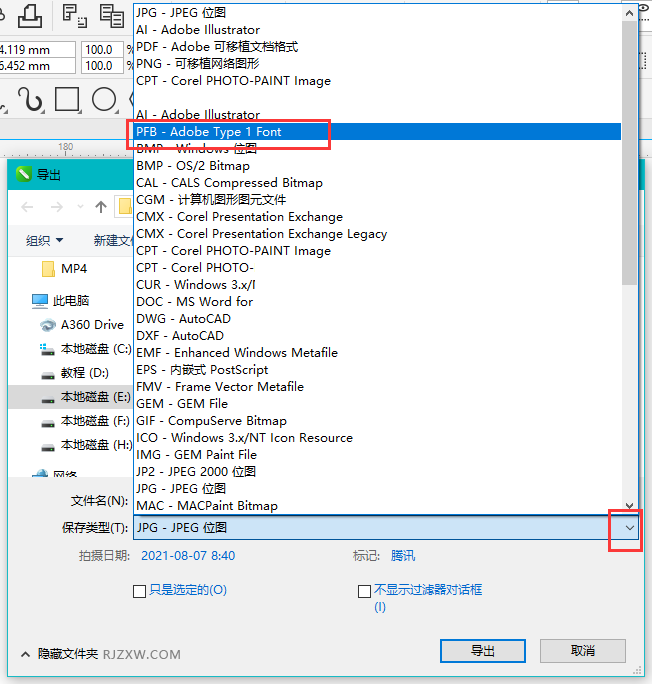Select the Ellipse tool
Screen dimensions: 652x684
[x=104, y=99]
